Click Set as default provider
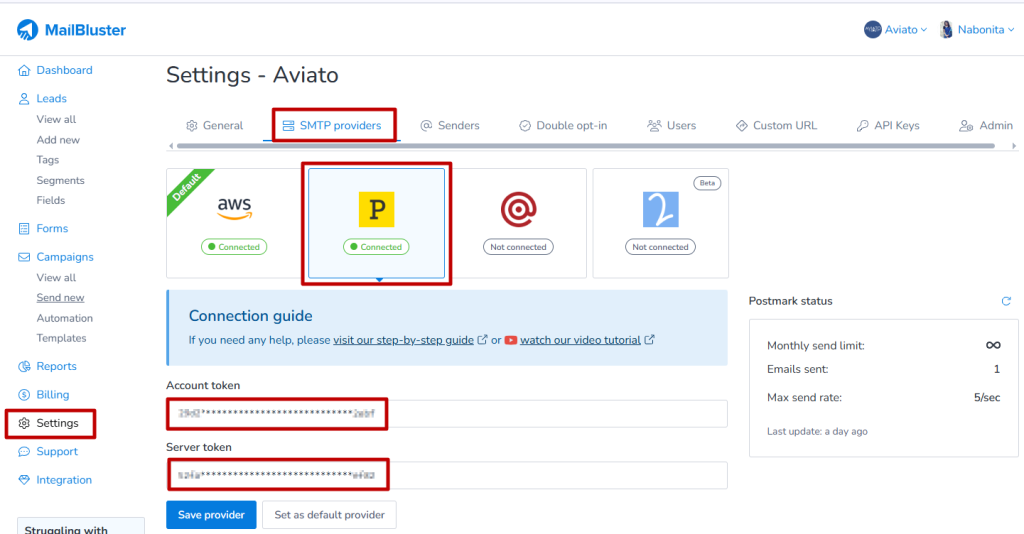1024x534 pixels. [329, 515]
